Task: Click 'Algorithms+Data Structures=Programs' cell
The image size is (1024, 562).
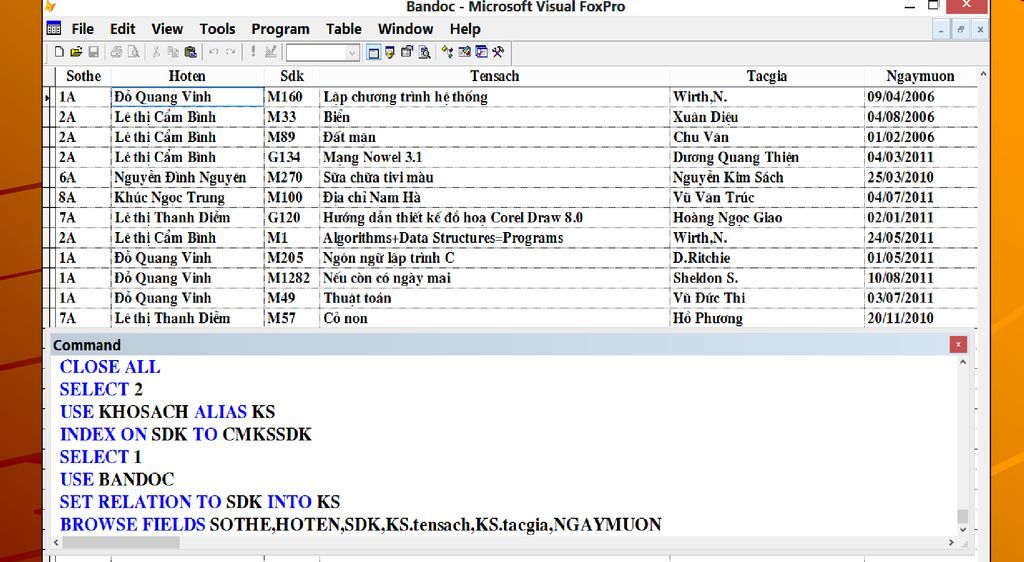Action: pyautogui.click(x=494, y=238)
